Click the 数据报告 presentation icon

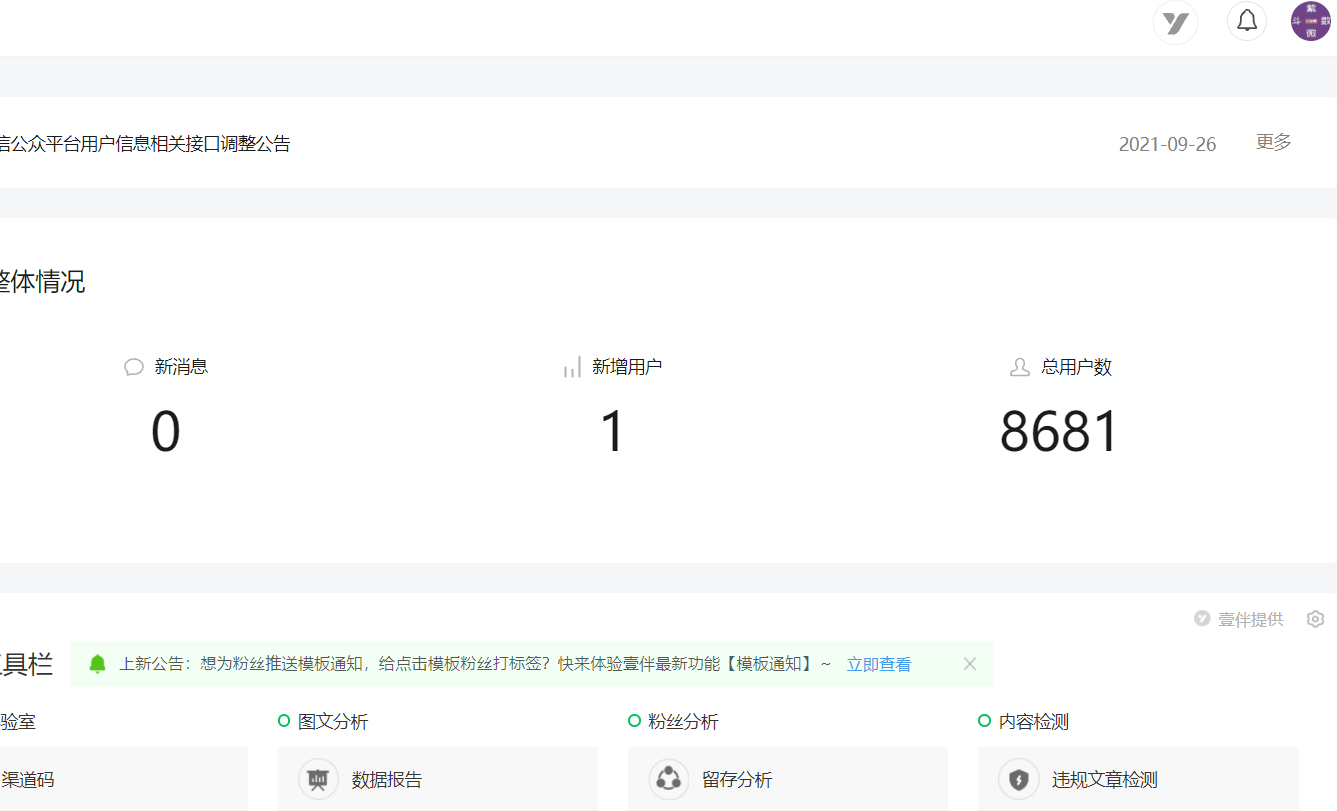[x=318, y=779]
